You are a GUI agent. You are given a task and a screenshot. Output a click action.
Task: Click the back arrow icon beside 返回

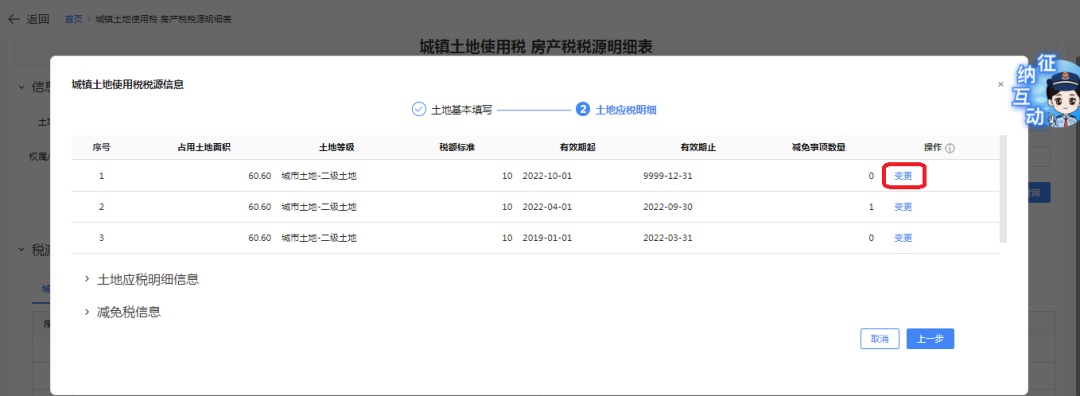pos(13,19)
